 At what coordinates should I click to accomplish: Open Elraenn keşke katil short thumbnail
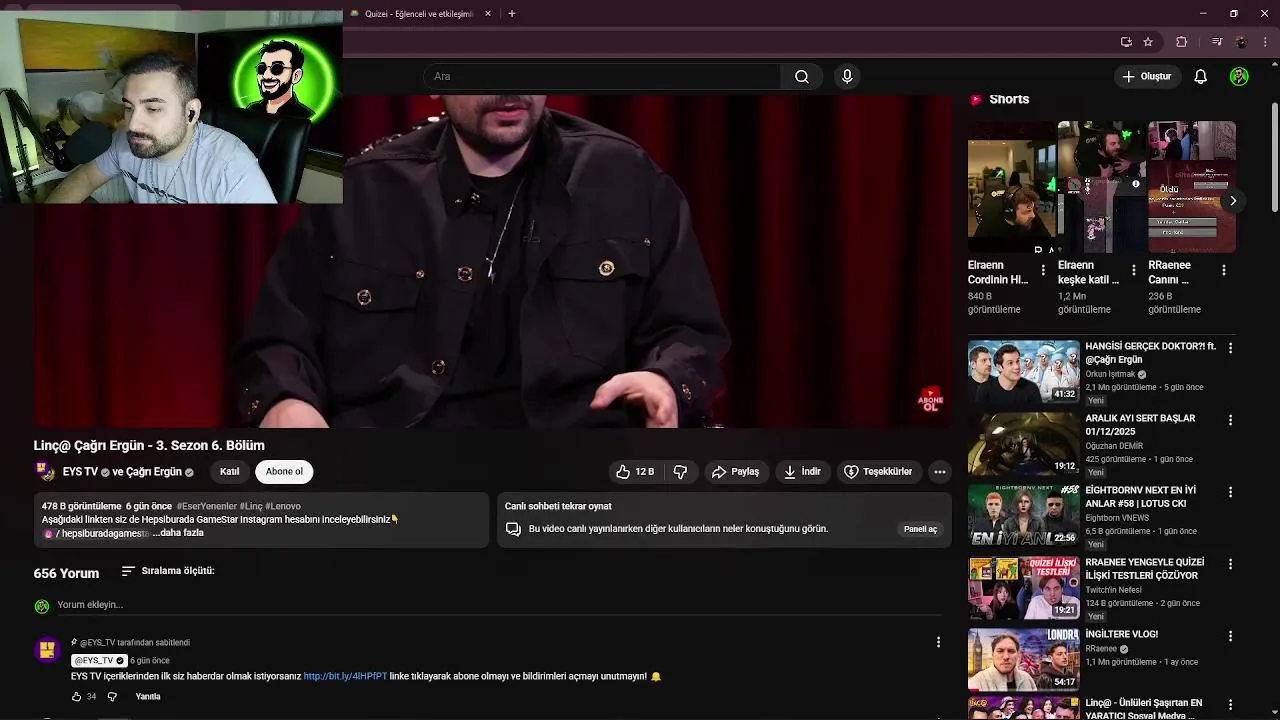click(1101, 187)
